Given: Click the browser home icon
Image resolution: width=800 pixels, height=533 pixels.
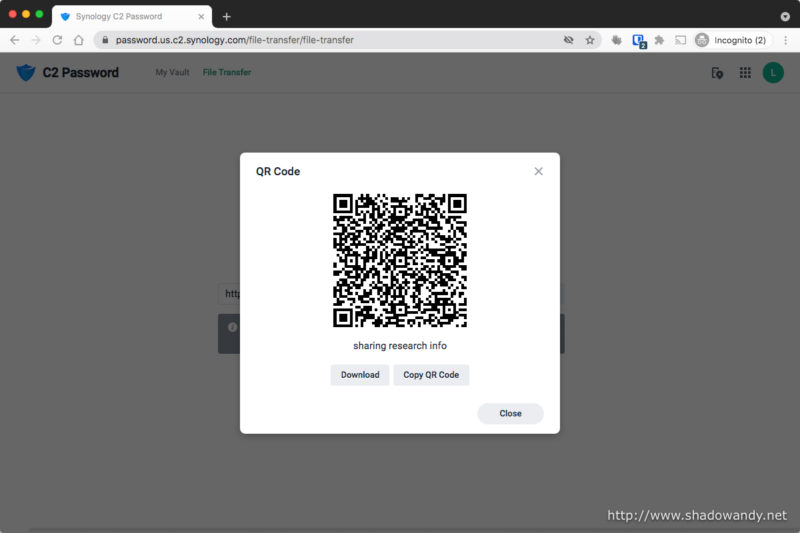Looking at the screenshot, I should point(79,40).
